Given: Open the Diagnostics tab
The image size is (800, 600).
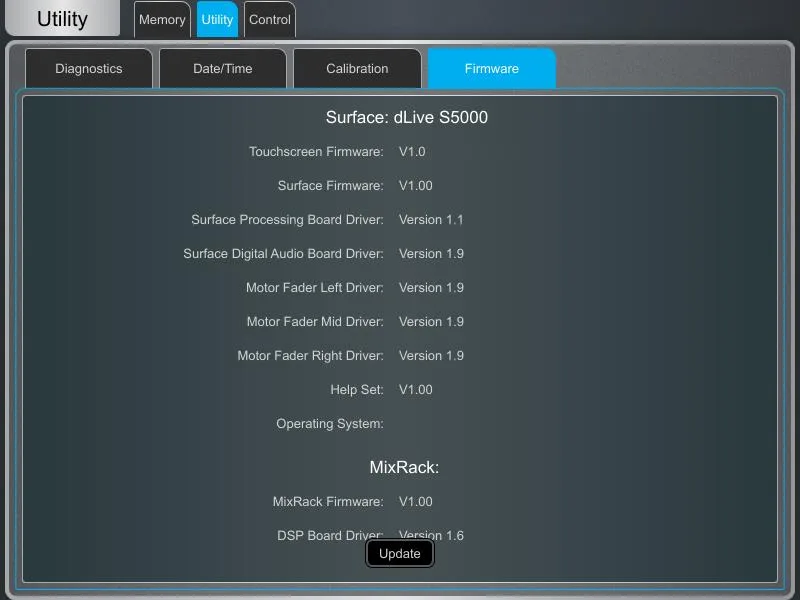Looking at the screenshot, I should pos(89,68).
